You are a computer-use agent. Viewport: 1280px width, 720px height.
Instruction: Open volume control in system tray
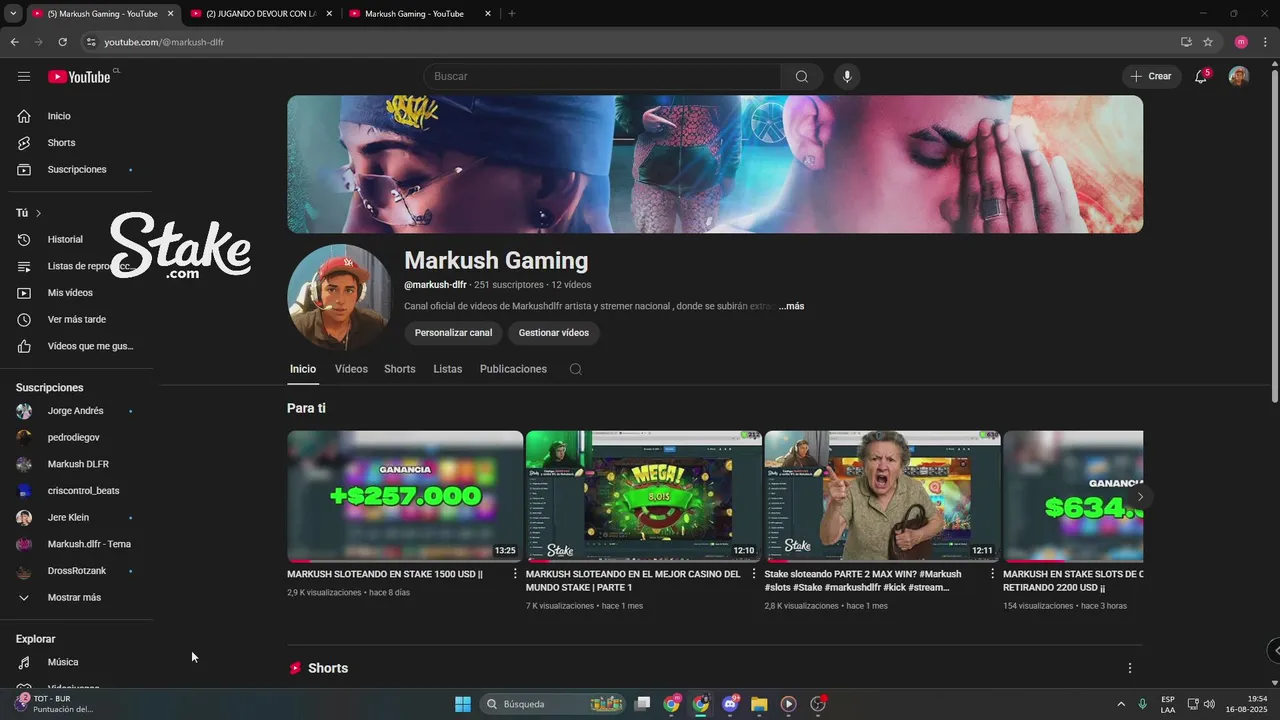pos(1209,704)
